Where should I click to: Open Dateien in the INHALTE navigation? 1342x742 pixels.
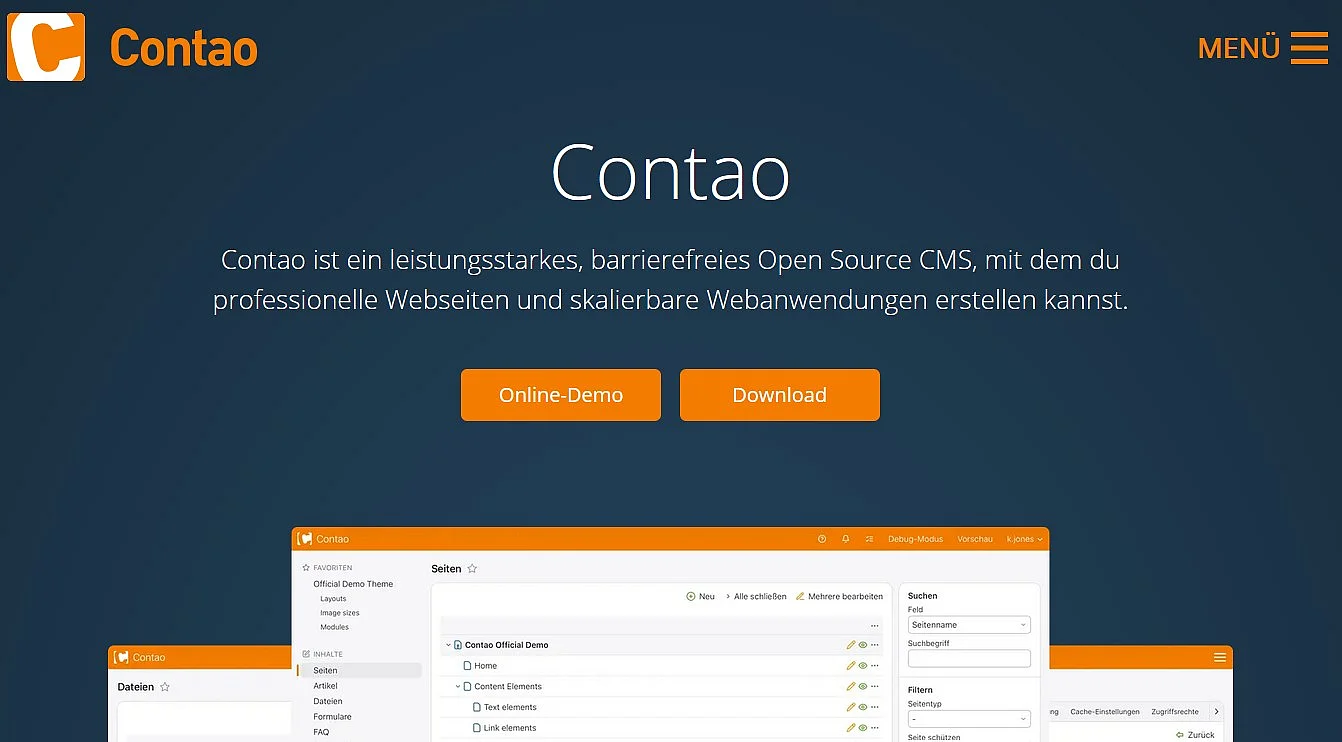tap(326, 701)
